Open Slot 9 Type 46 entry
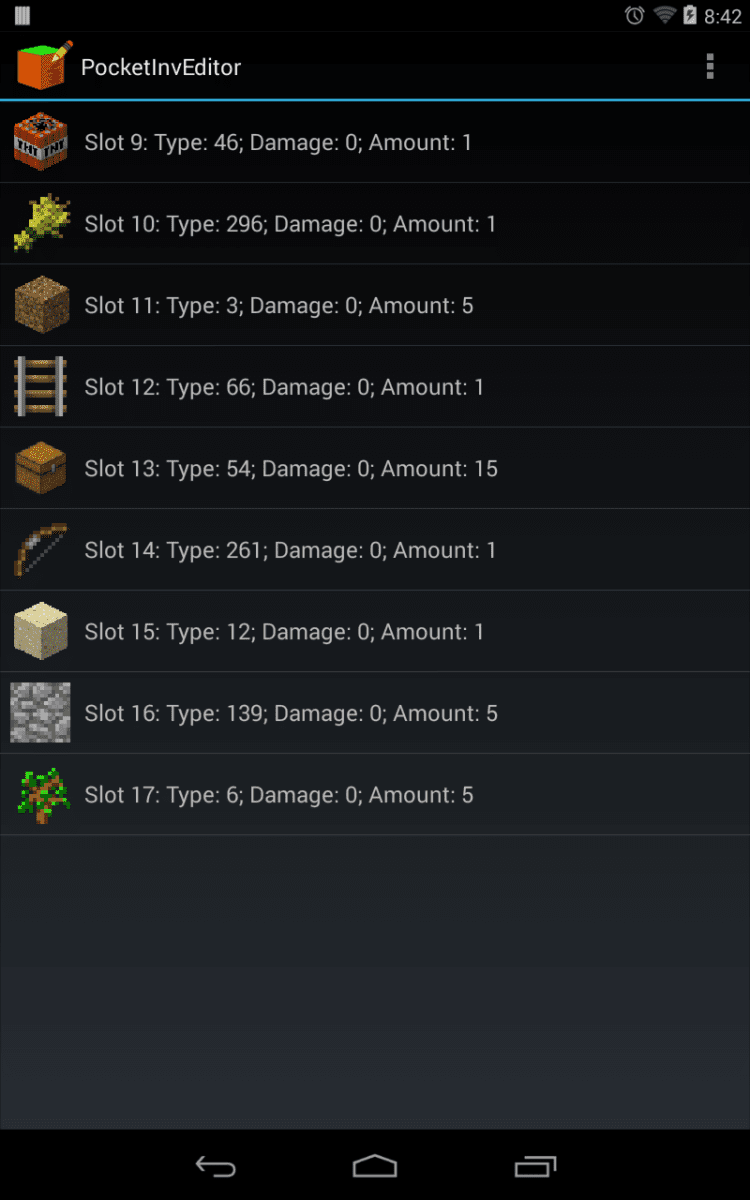Viewport: 750px width, 1200px height. 278,143
